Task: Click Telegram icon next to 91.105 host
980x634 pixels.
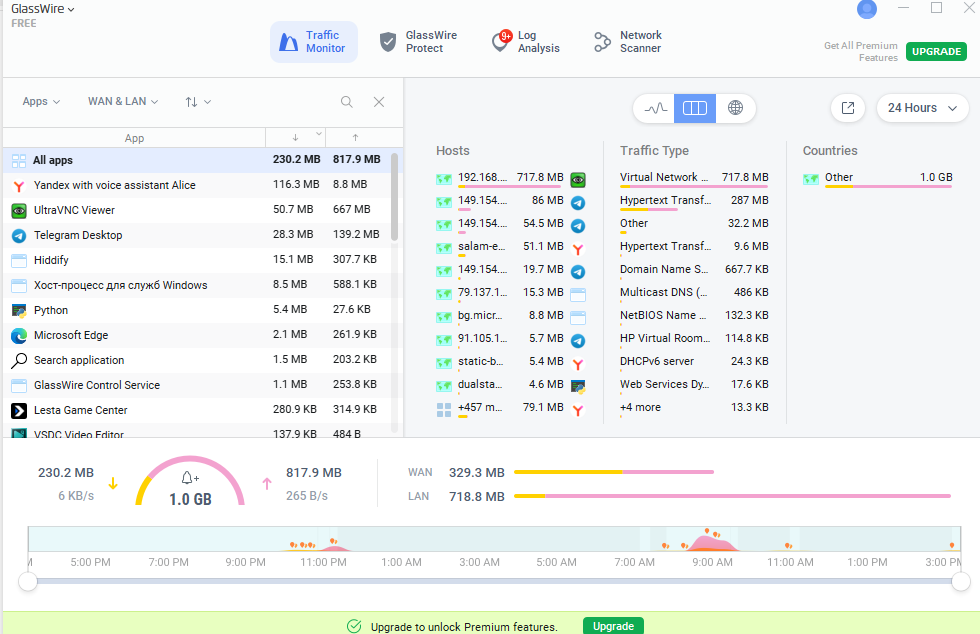Action: click(578, 341)
